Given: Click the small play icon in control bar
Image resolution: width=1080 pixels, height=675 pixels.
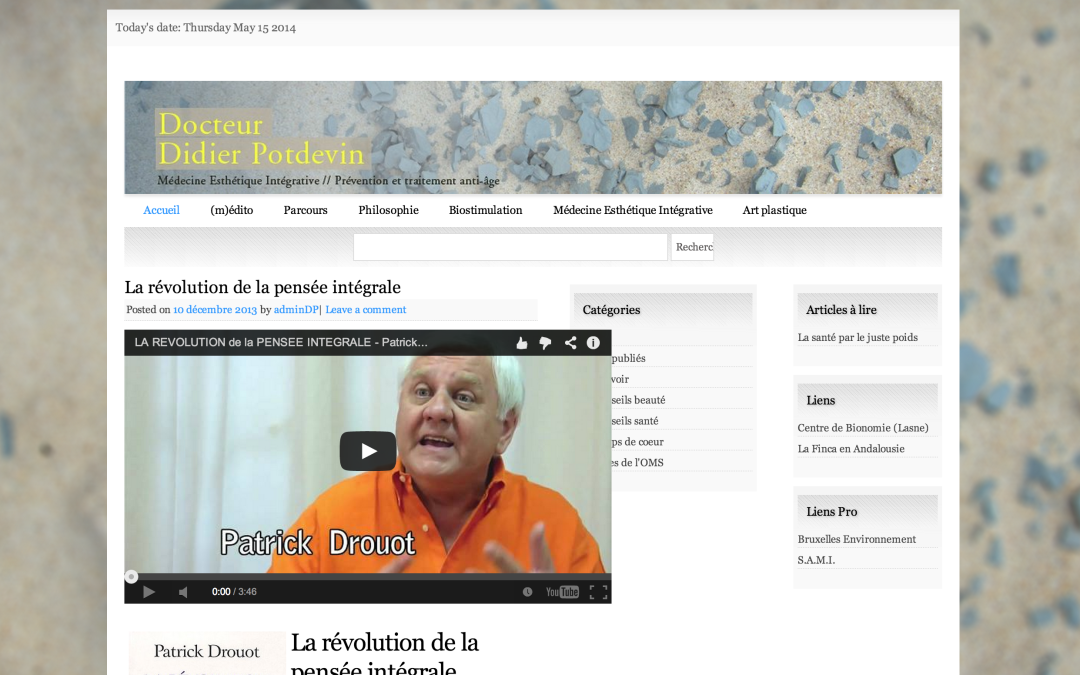Looking at the screenshot, I should pos(149,592).
